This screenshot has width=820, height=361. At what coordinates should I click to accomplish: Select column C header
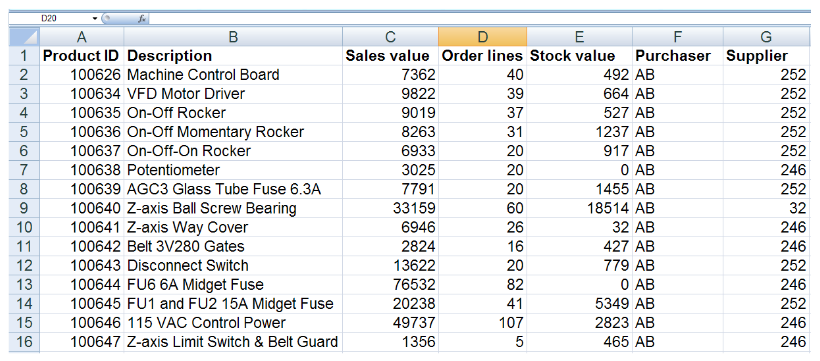pyautogui.click(x=390, y=37)
